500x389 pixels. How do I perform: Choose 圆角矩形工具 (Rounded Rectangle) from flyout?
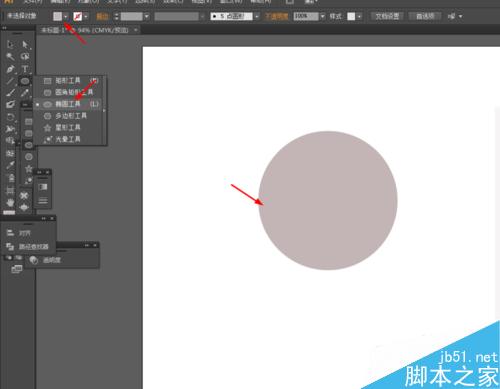tap(68, 92)
